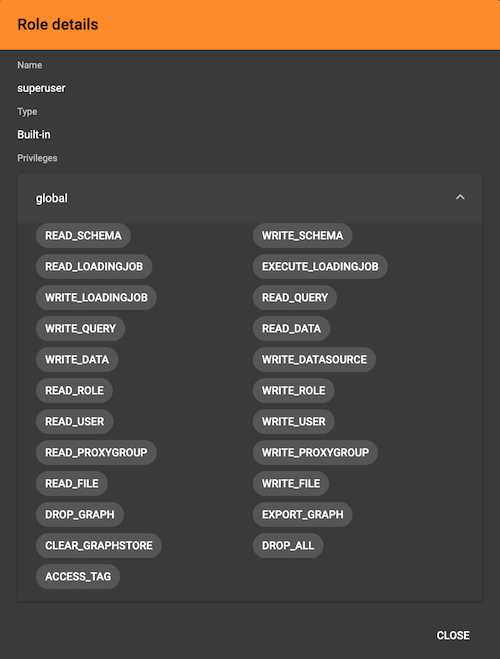
Task: Click the CLEAR_GRAPHSTORE chip
Action: coord(99,546)
